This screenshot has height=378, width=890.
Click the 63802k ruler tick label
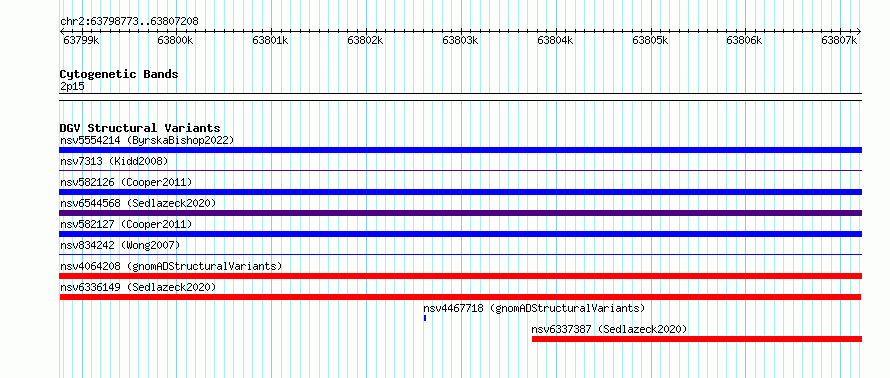coord(366,40)
